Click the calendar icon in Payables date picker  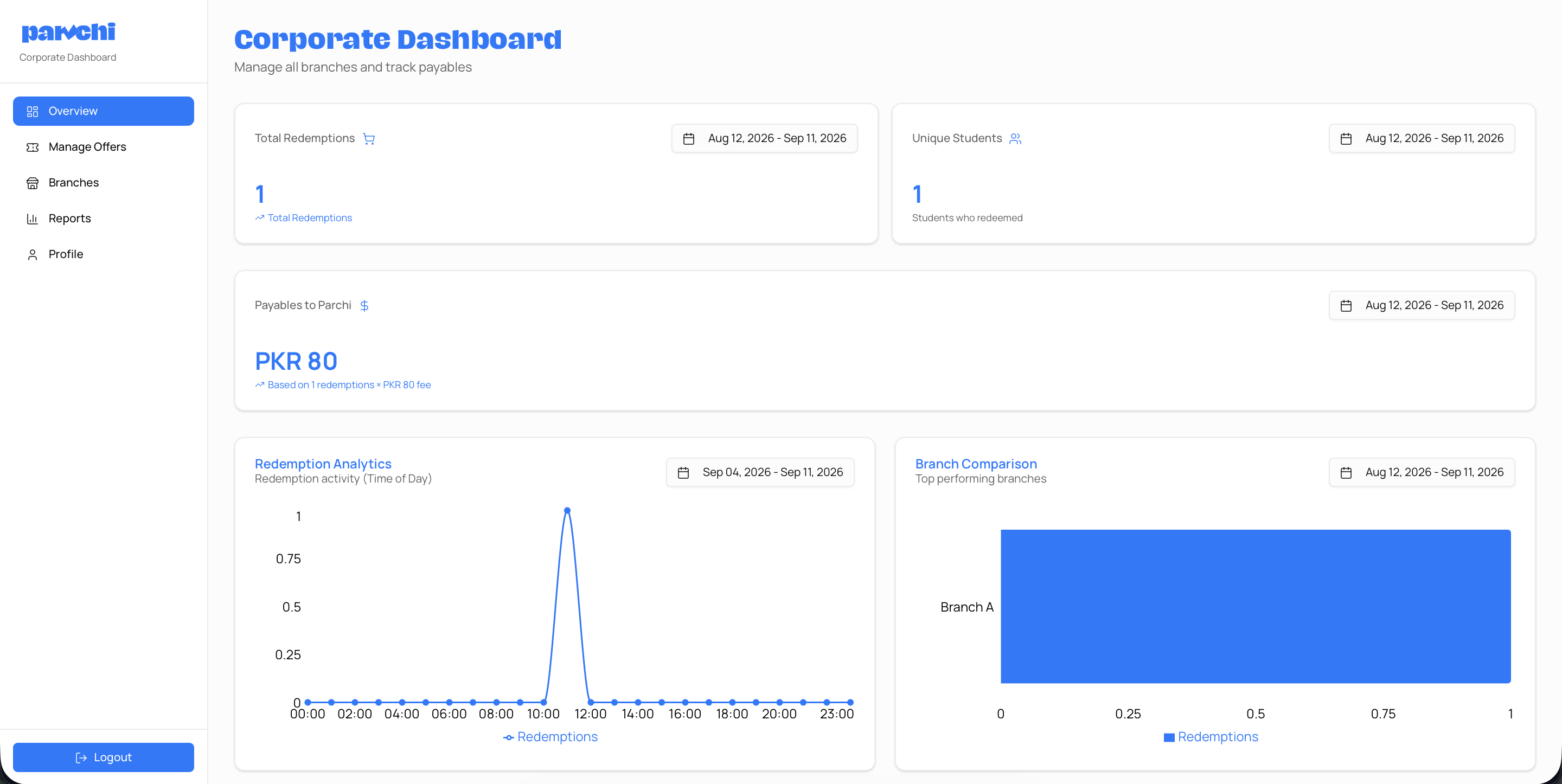point(1346,306)
